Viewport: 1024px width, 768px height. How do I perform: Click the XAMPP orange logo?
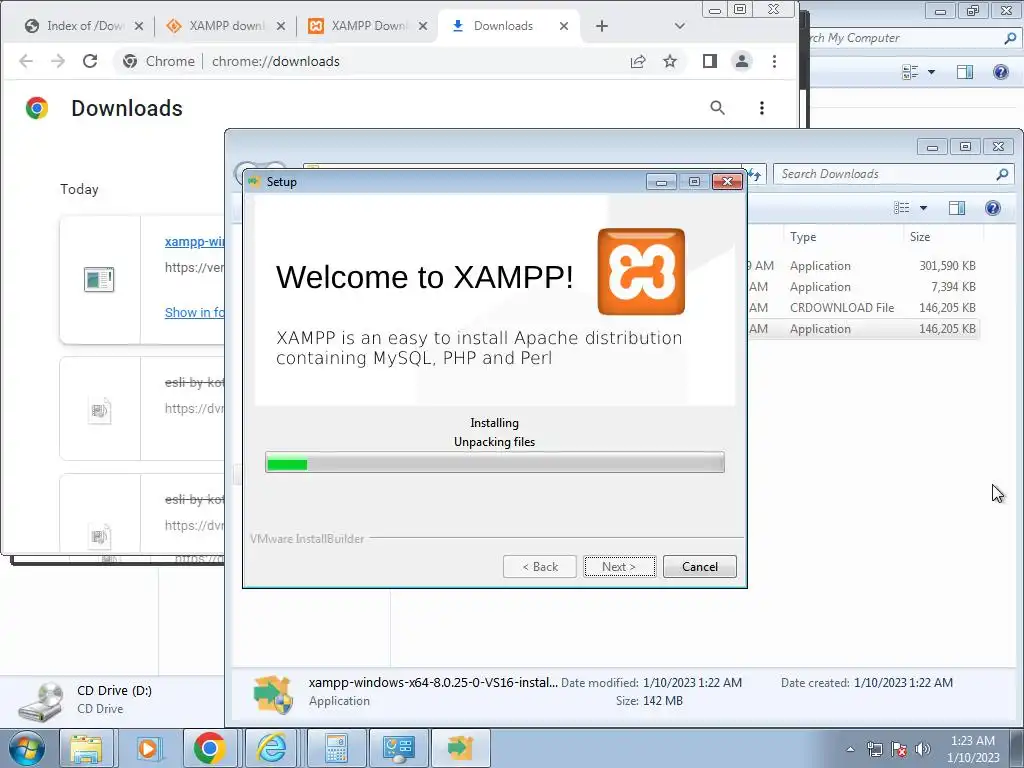tap(641, 271)
